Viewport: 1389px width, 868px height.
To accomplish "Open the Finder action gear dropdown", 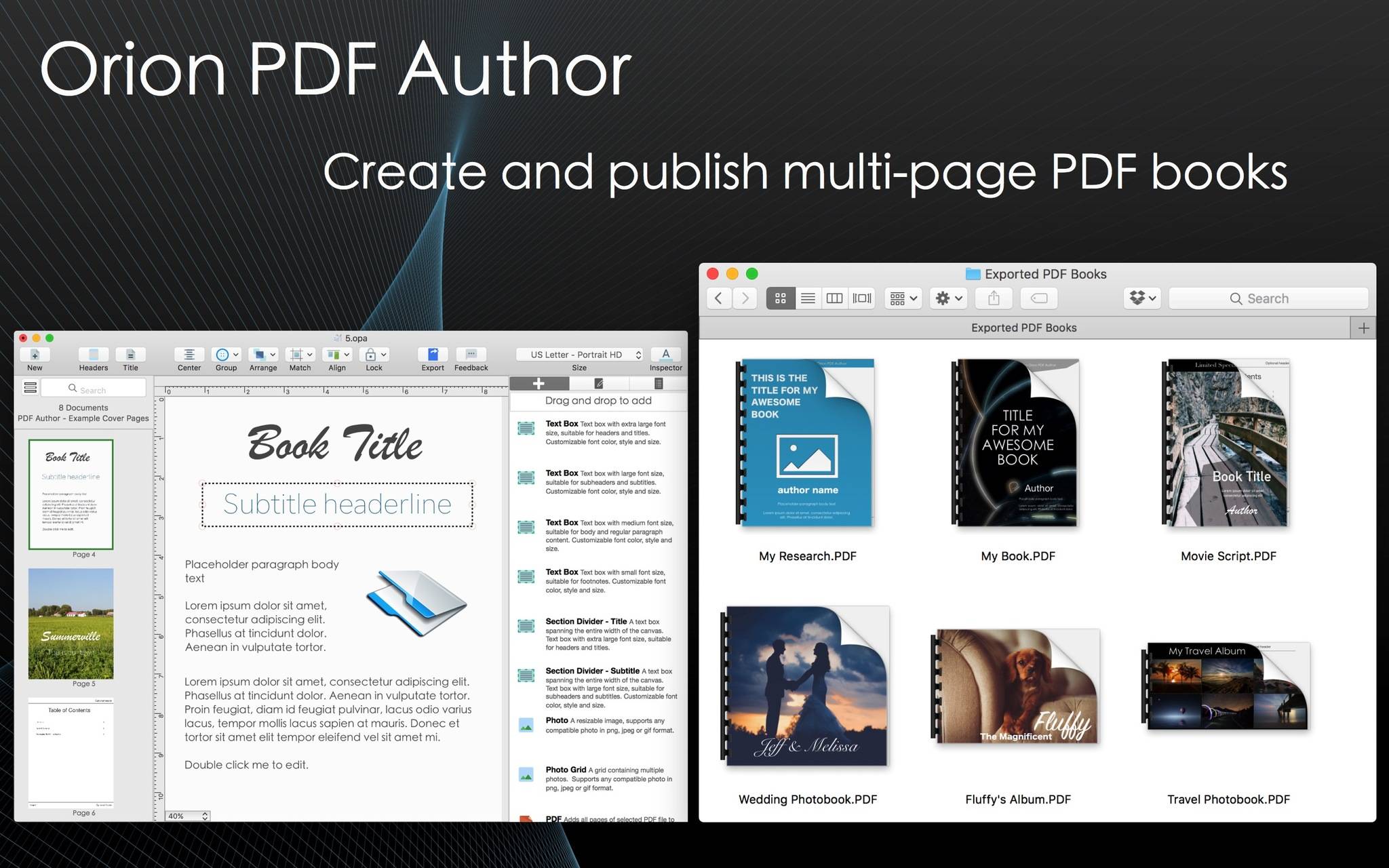I will coord(949,298).
